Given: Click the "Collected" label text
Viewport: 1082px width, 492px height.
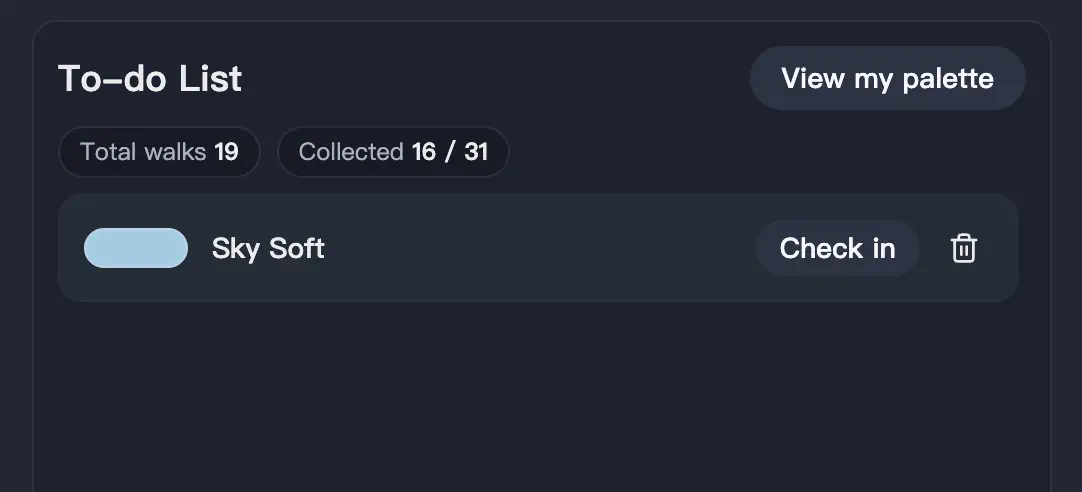Looking at the screenshot, I should (x=351, y=152).
